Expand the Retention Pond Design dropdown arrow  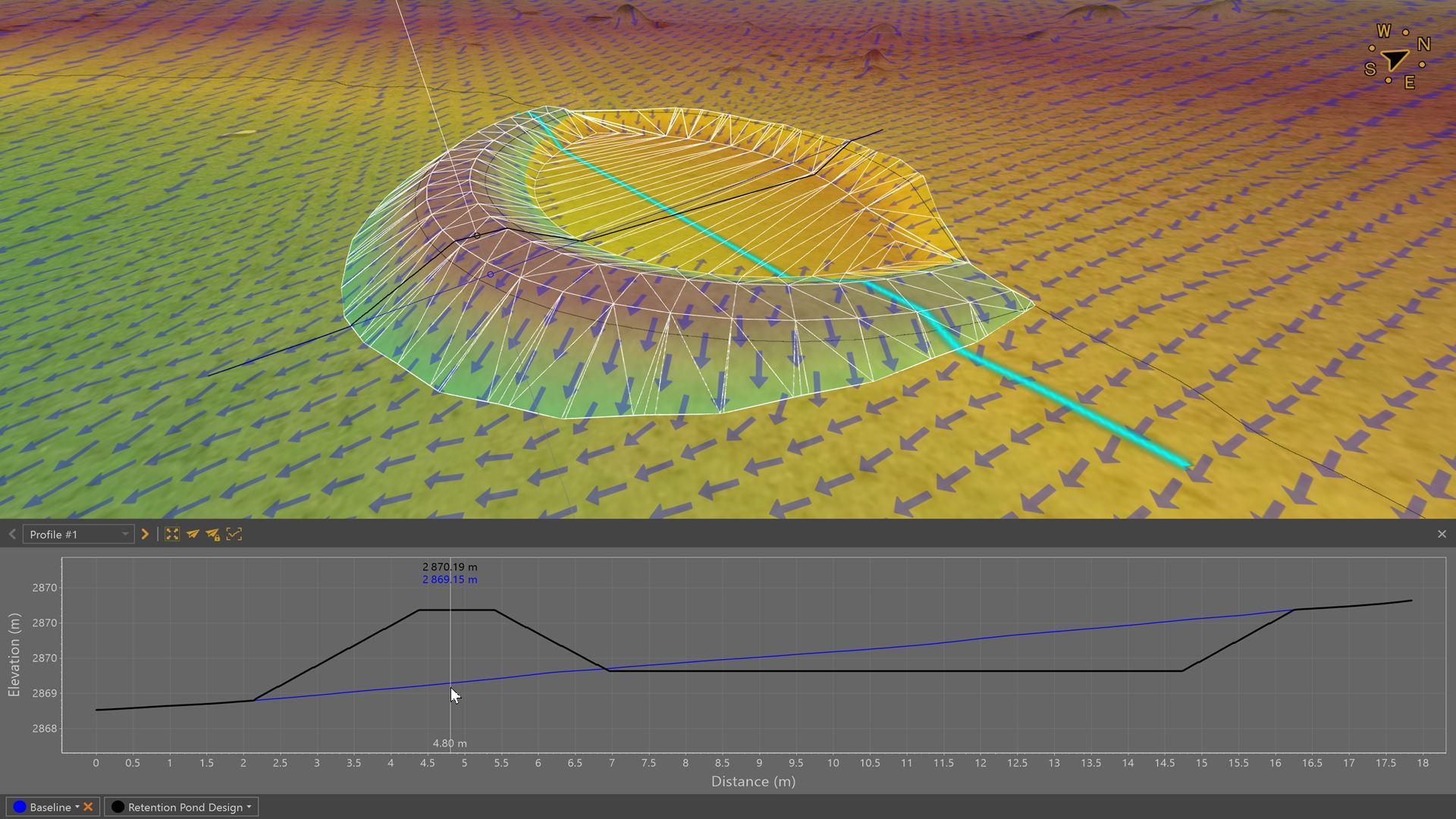click(x=249, y=807)
